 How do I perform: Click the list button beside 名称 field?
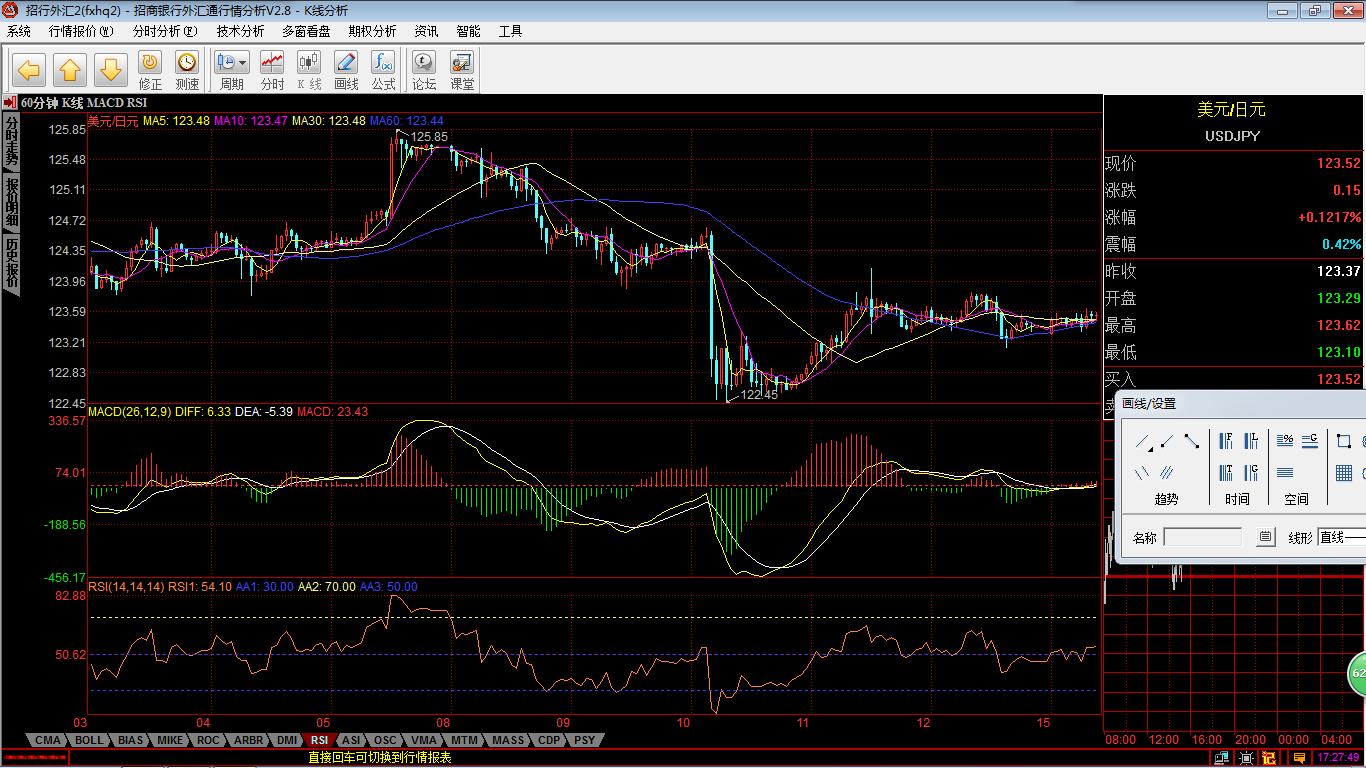tap(1265, 538)
